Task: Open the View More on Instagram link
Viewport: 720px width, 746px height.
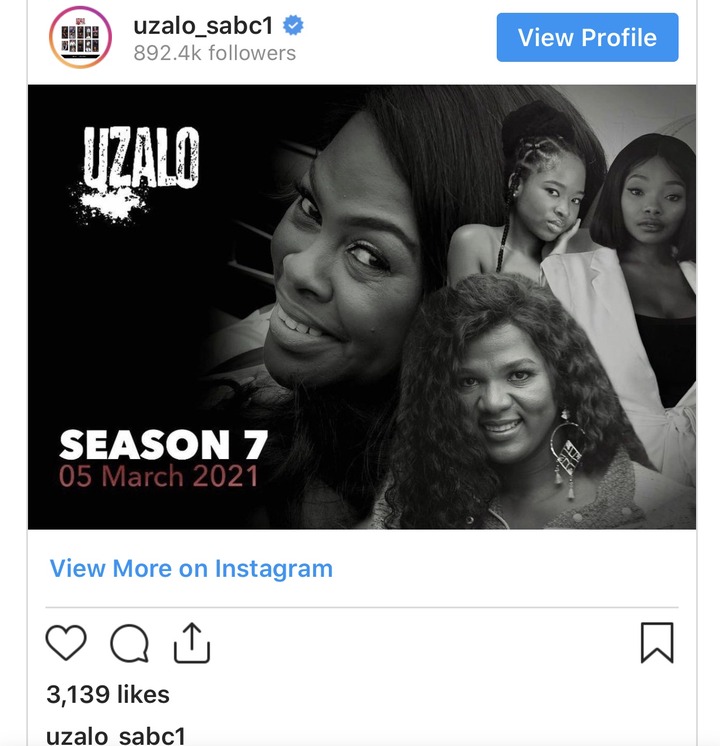Action: click(191, 568)
